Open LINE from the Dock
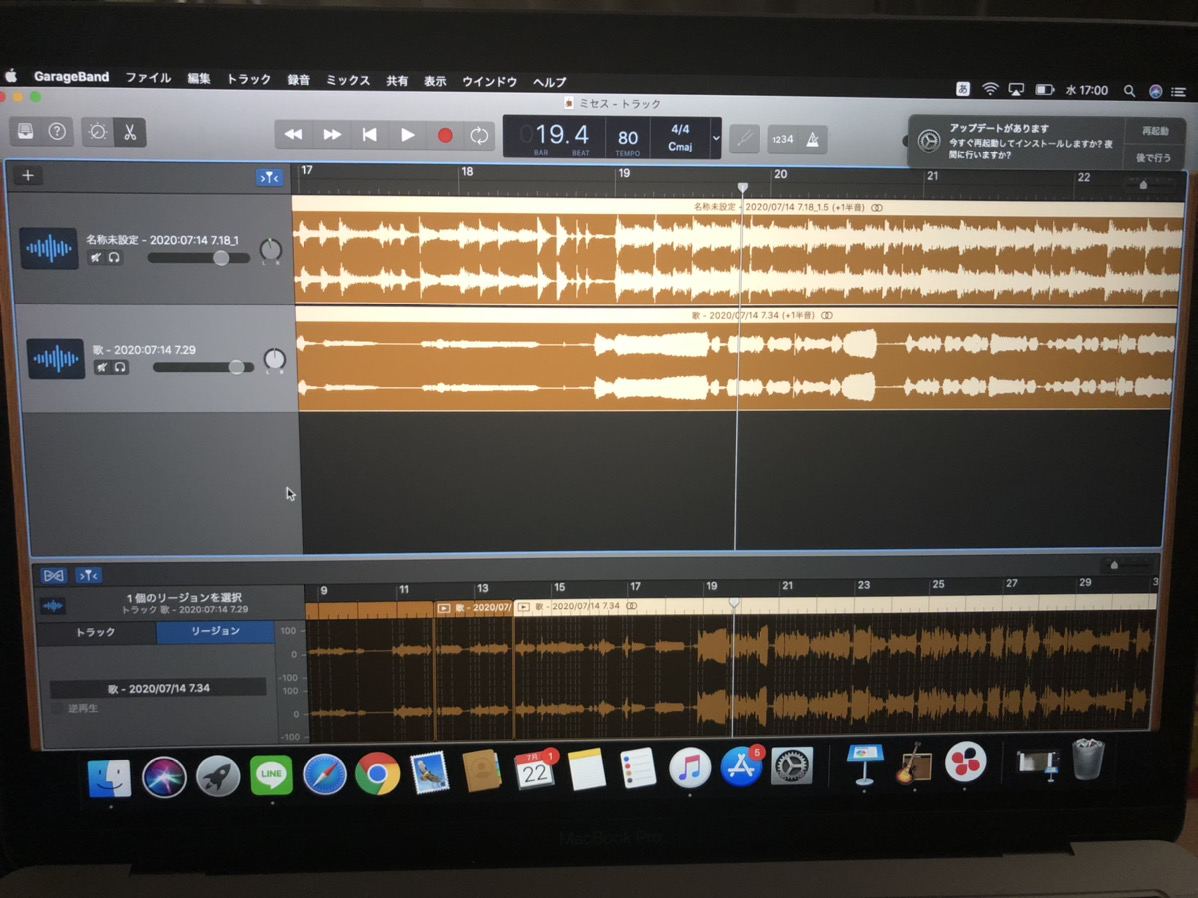1198x898 pixels. pos(271,775)
